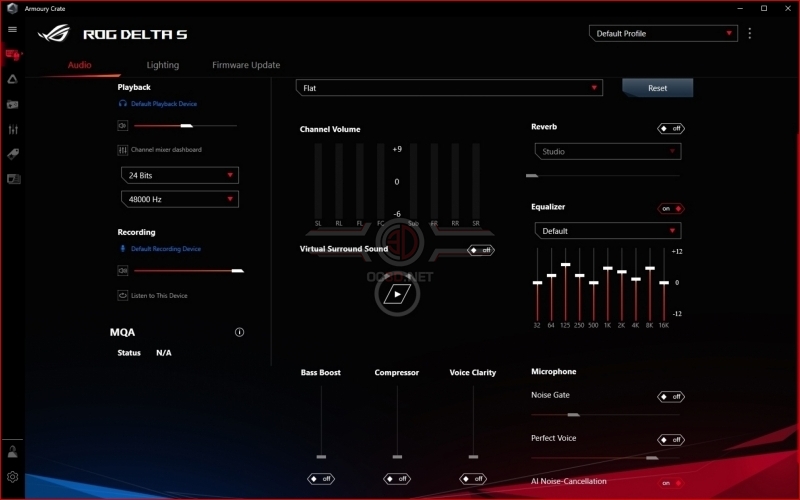Show MQA information icon
Screen dimensions: 800x500
(239, 332)
